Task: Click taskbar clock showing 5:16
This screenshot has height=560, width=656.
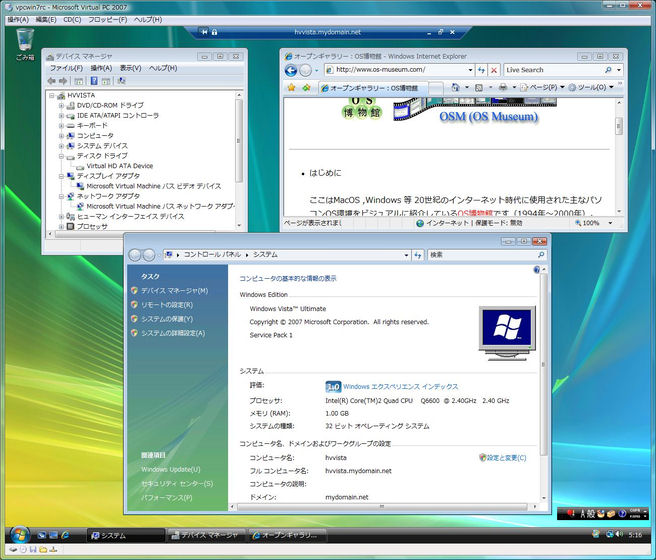Action: 635,534
